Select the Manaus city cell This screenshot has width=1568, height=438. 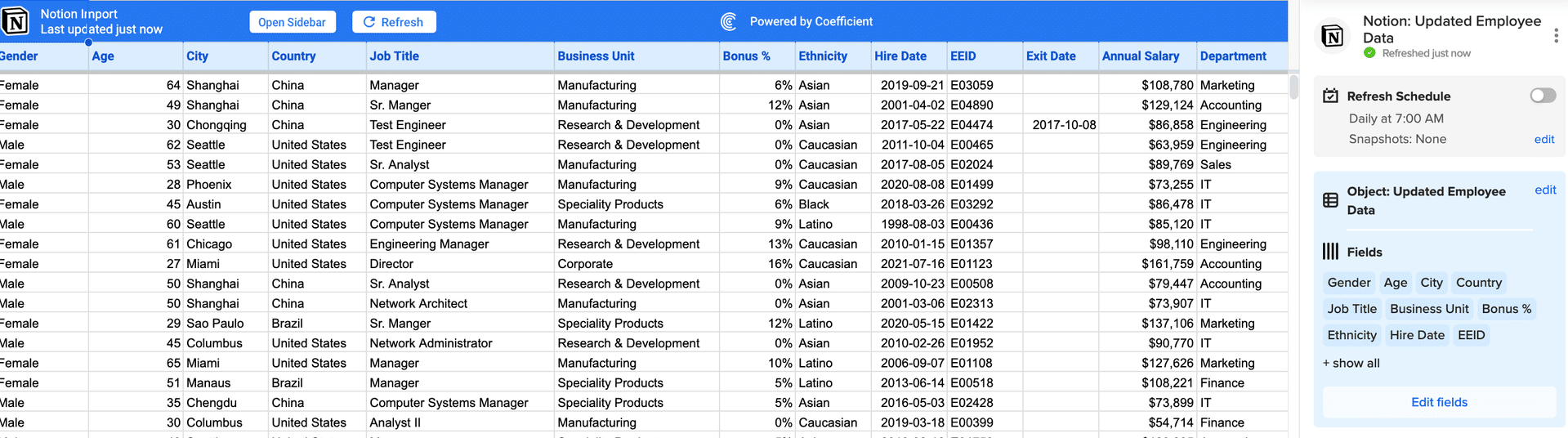point(226,383)
